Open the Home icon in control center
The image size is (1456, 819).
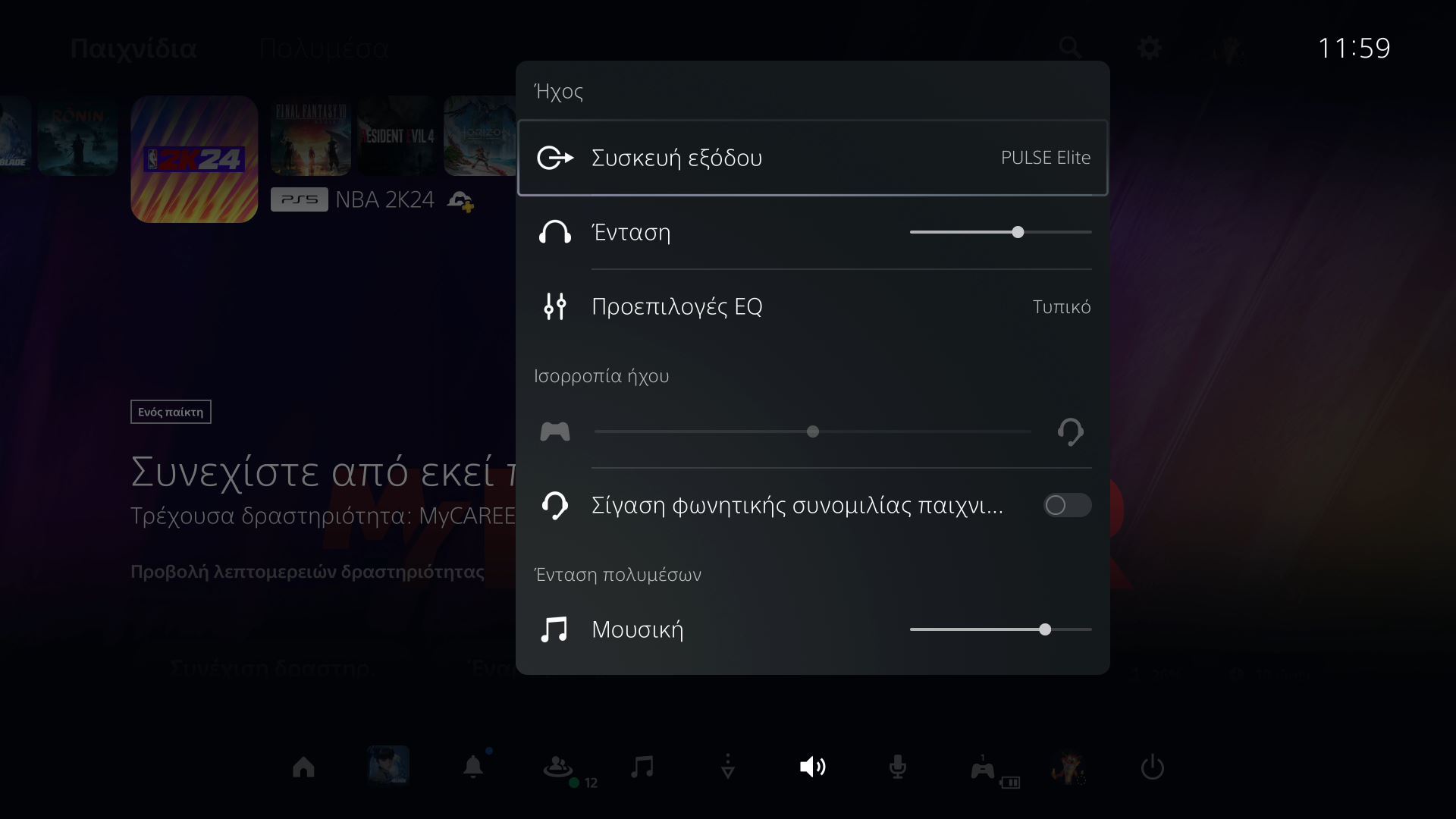(x=303, y=767)
